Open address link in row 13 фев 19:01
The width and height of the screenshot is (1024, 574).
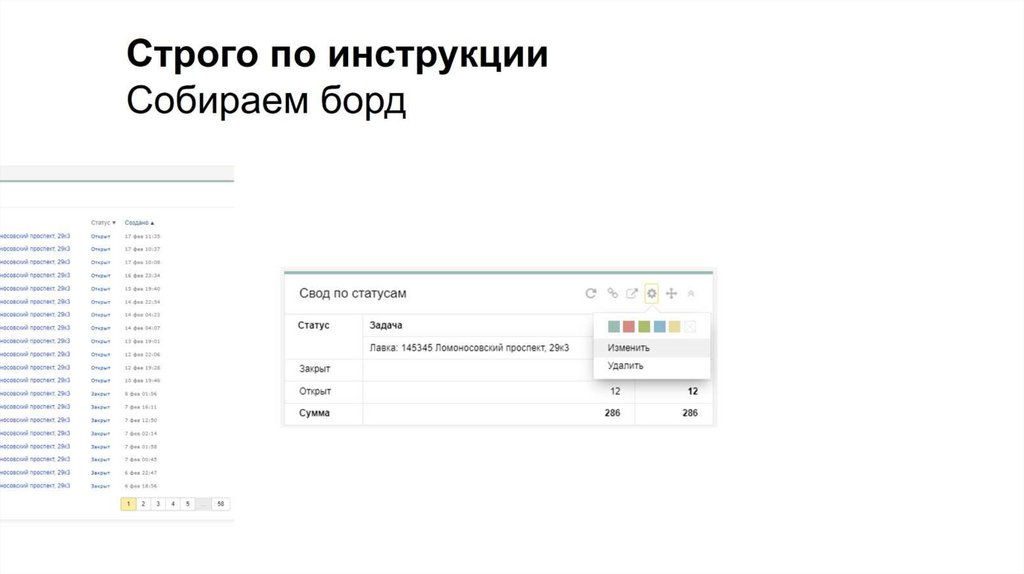coord(35,342)
